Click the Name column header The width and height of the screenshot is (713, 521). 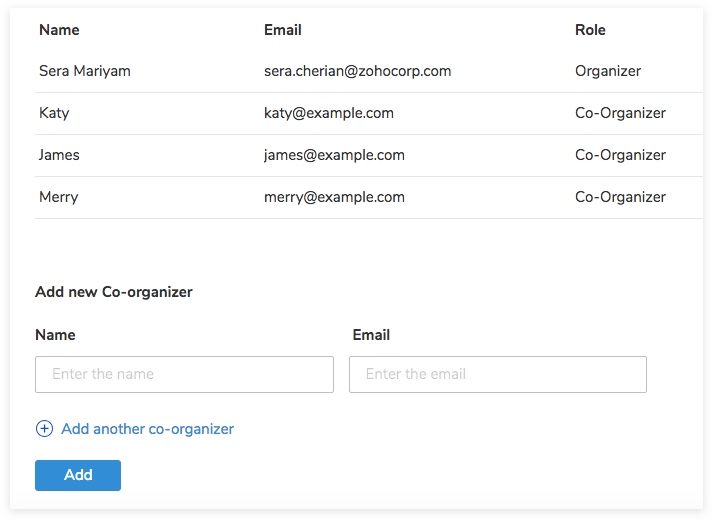coord(59,30)
